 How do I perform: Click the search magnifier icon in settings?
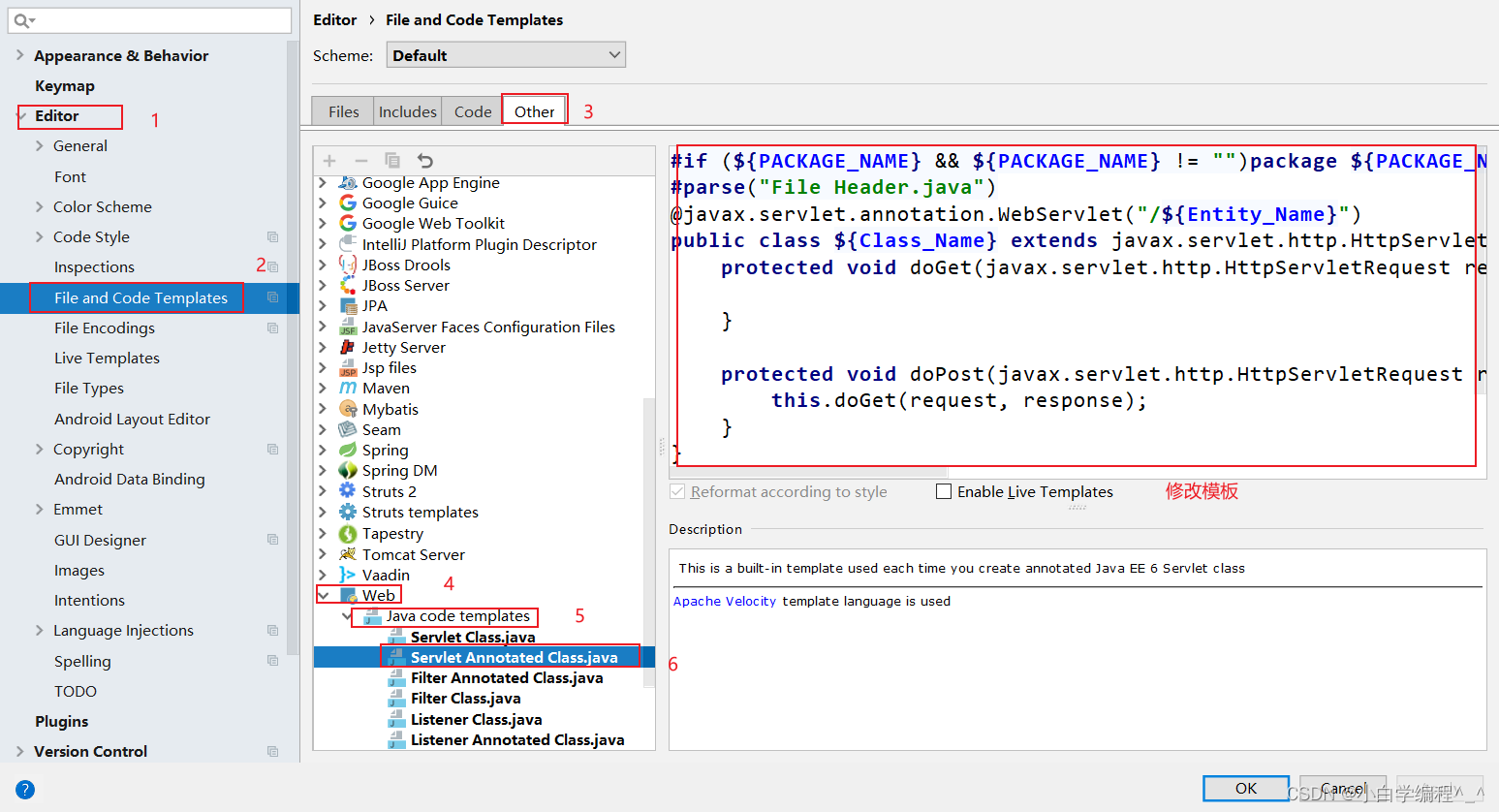(x=23, y=20)
